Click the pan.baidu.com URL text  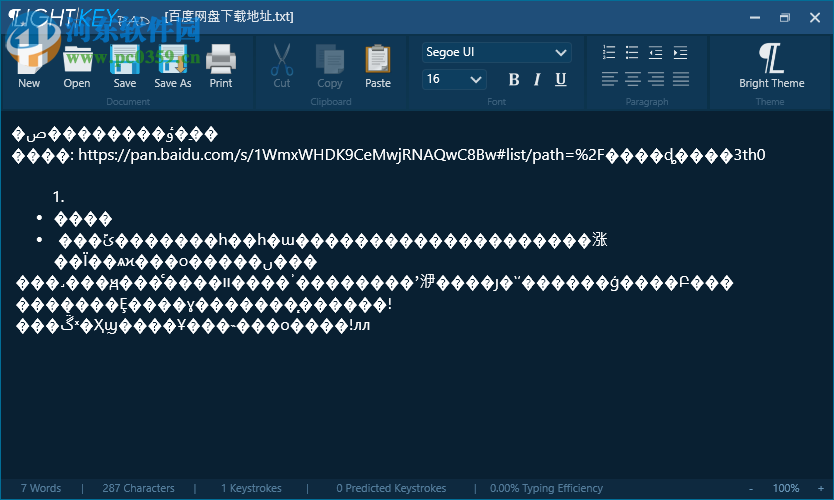click(x=421, y=155)
